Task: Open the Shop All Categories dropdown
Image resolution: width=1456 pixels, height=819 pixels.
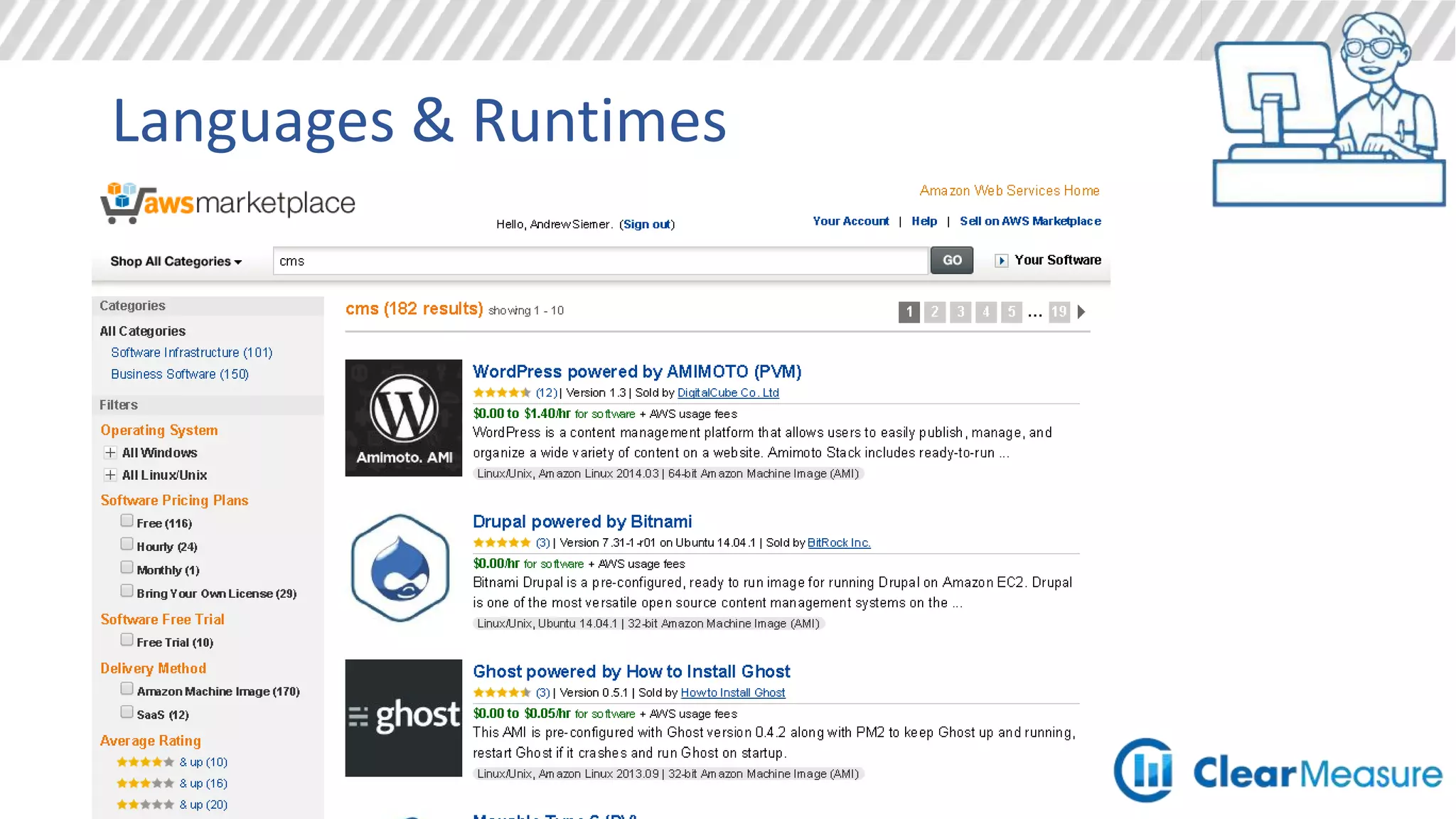Action: (x=176, y=262)
